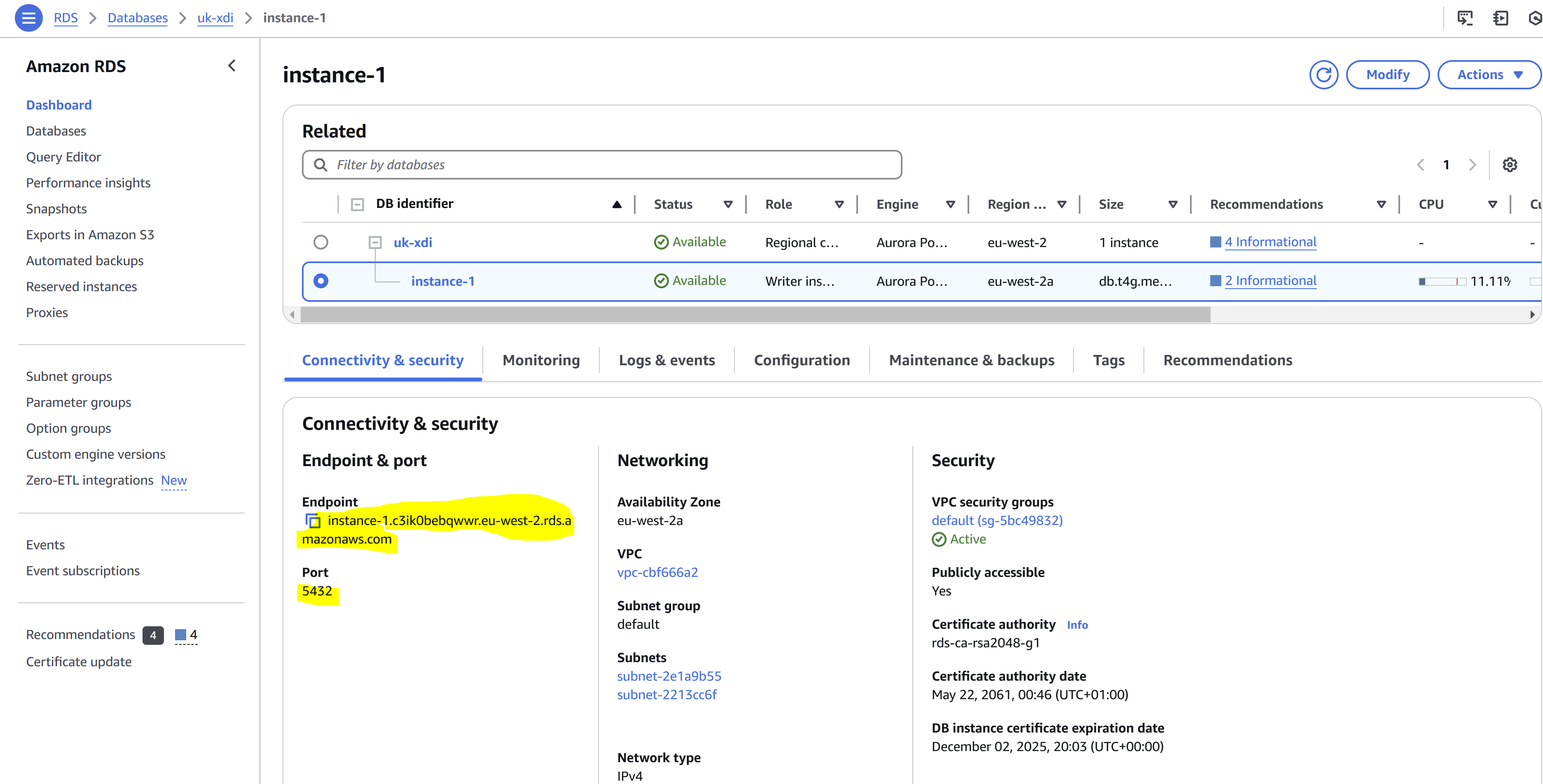This screenshot has height=784, width=1543.
Task: Open the vpc-cbf666a2 link
Action: tap(657, 572)
